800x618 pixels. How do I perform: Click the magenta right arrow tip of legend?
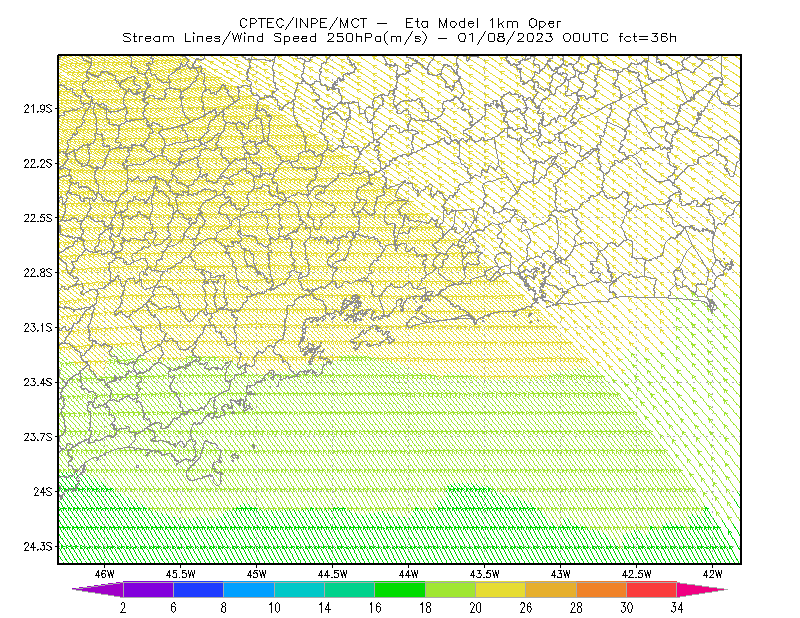pos(702,589)
